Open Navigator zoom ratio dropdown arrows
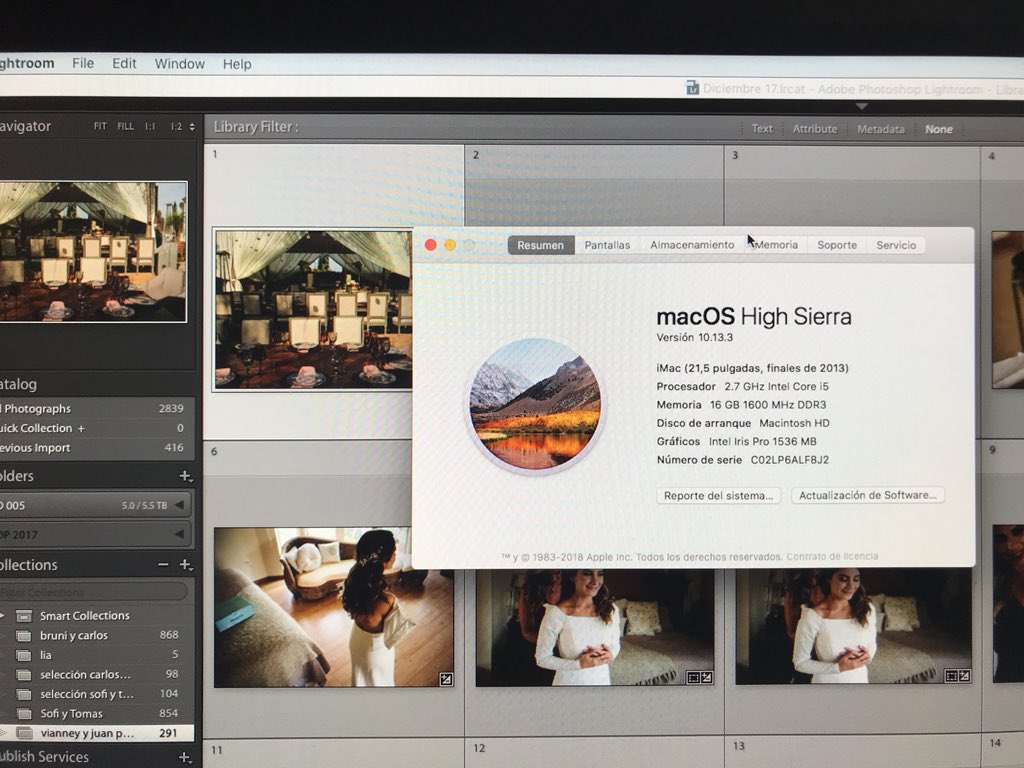Screen dimensions: 1024x768 click(x=192, y=127)
